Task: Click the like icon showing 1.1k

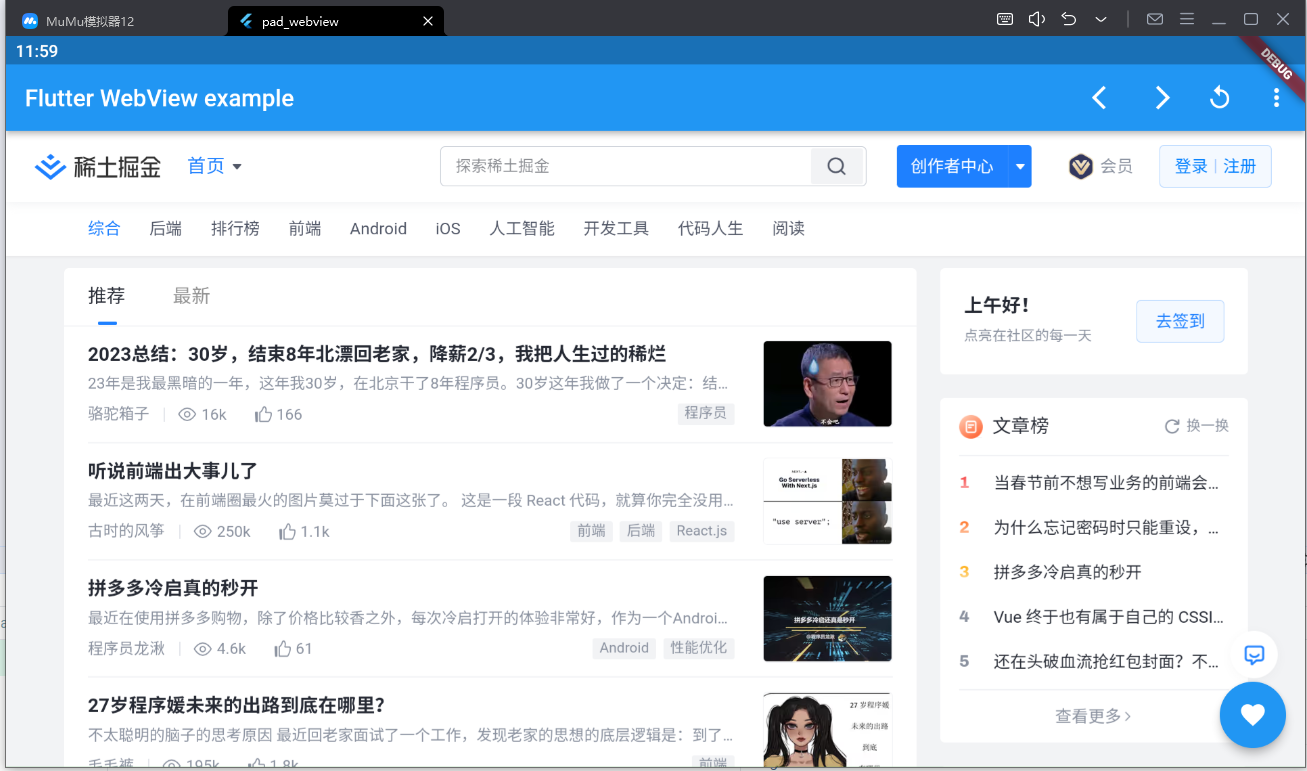Action: click(x=287, y=531)
